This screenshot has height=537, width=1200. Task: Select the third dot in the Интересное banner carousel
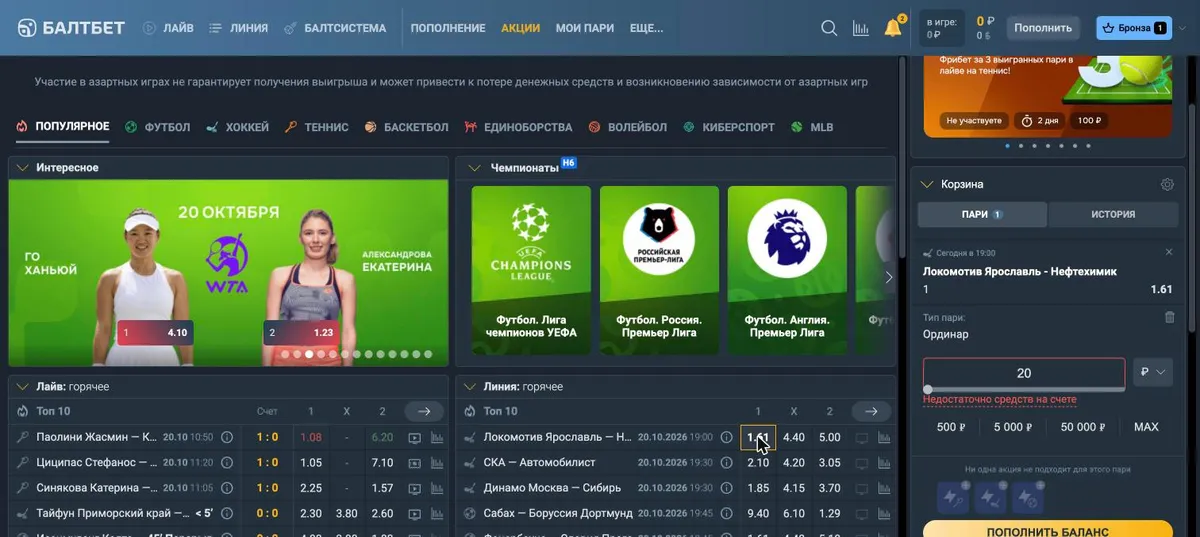pyautogui.click(x=309, y=354)
